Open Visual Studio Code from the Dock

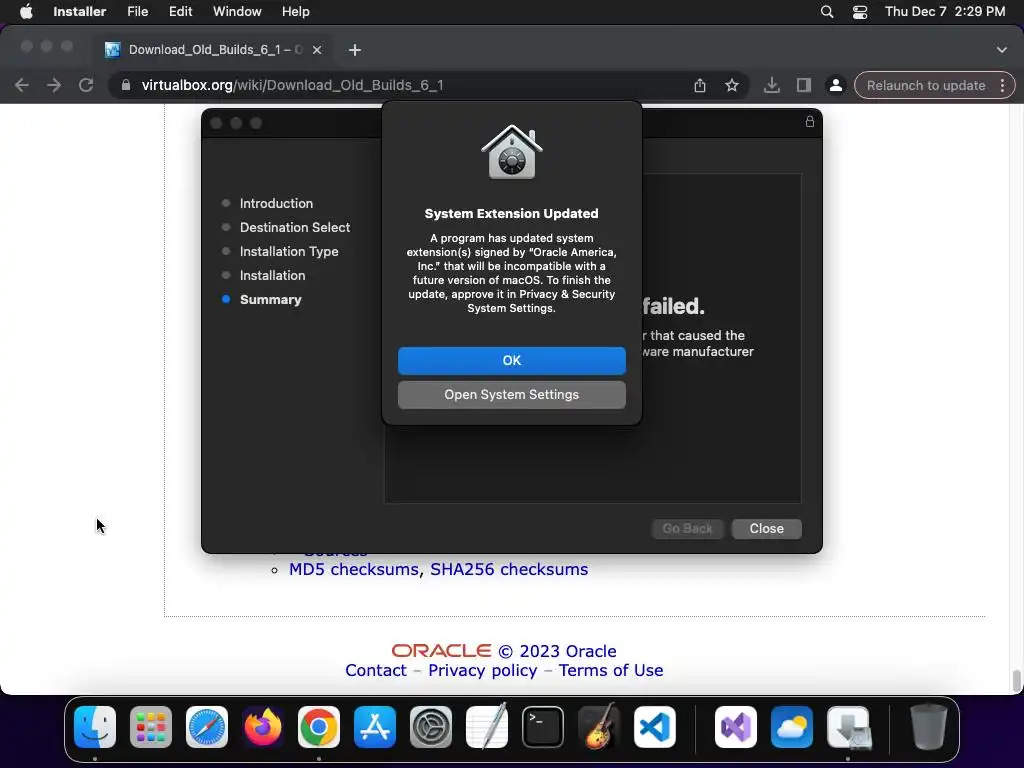coord(654,727)
